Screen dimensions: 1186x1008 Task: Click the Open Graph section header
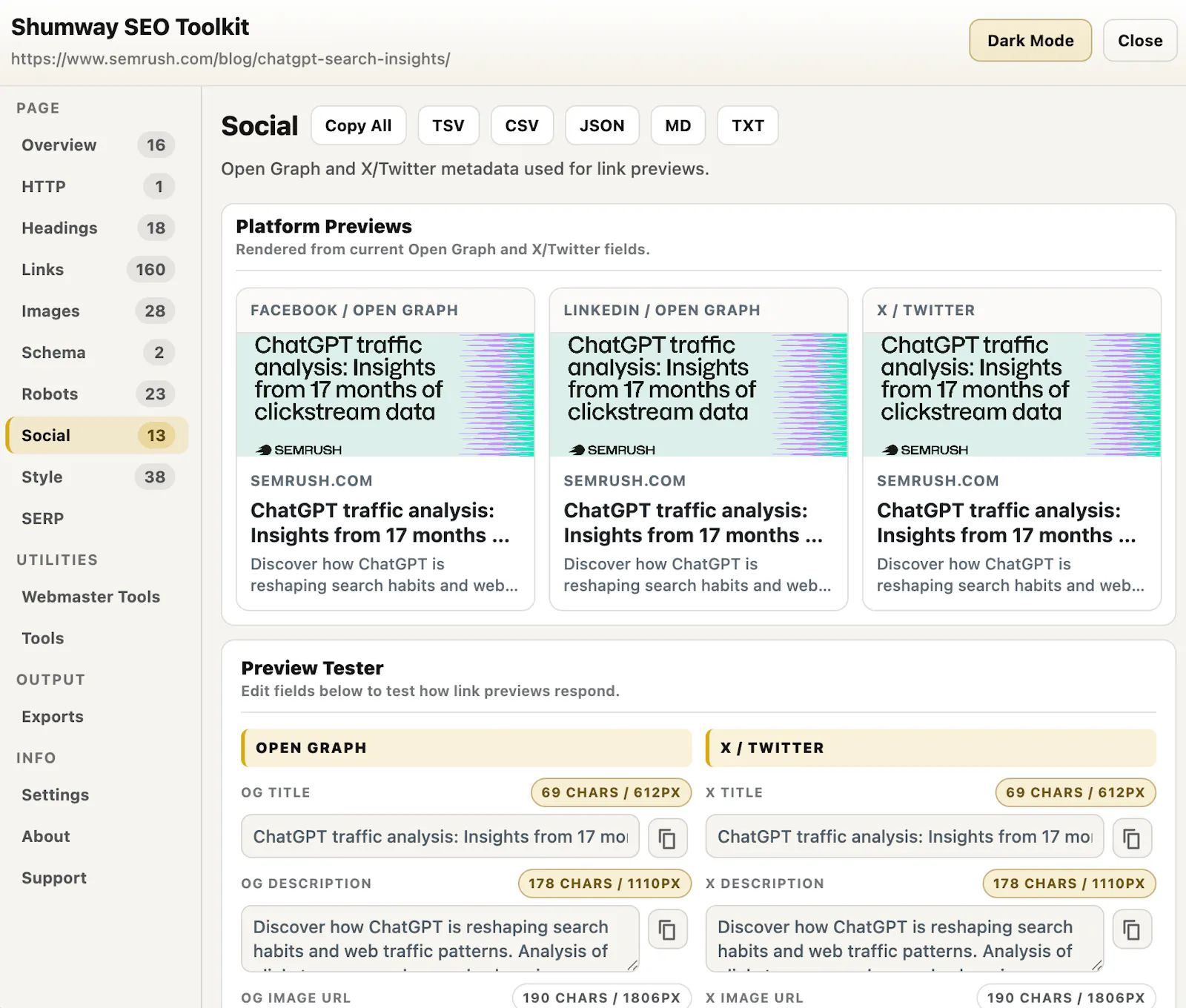coord(466,748)
